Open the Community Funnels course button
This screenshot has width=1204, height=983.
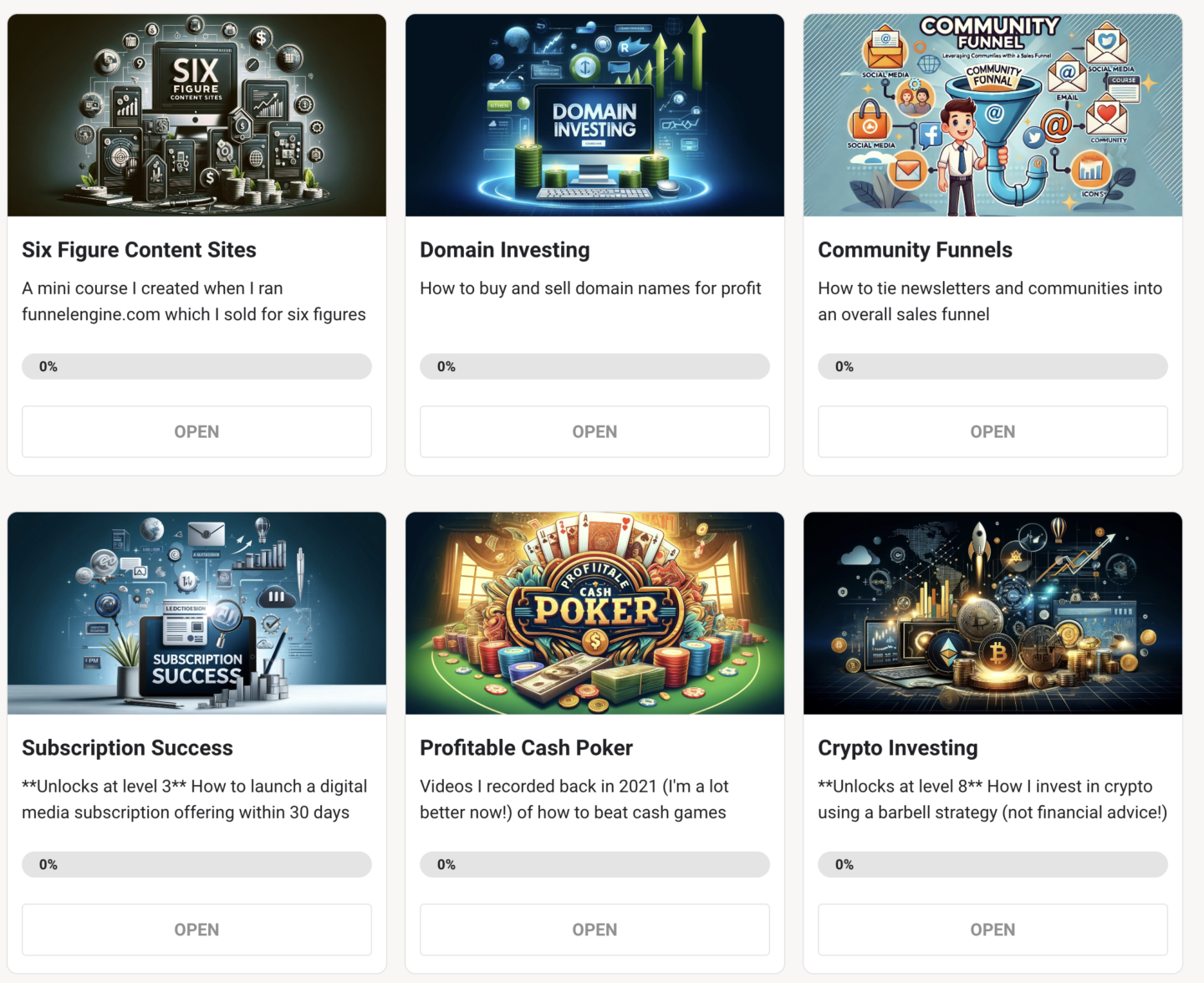tap(992, 431)
